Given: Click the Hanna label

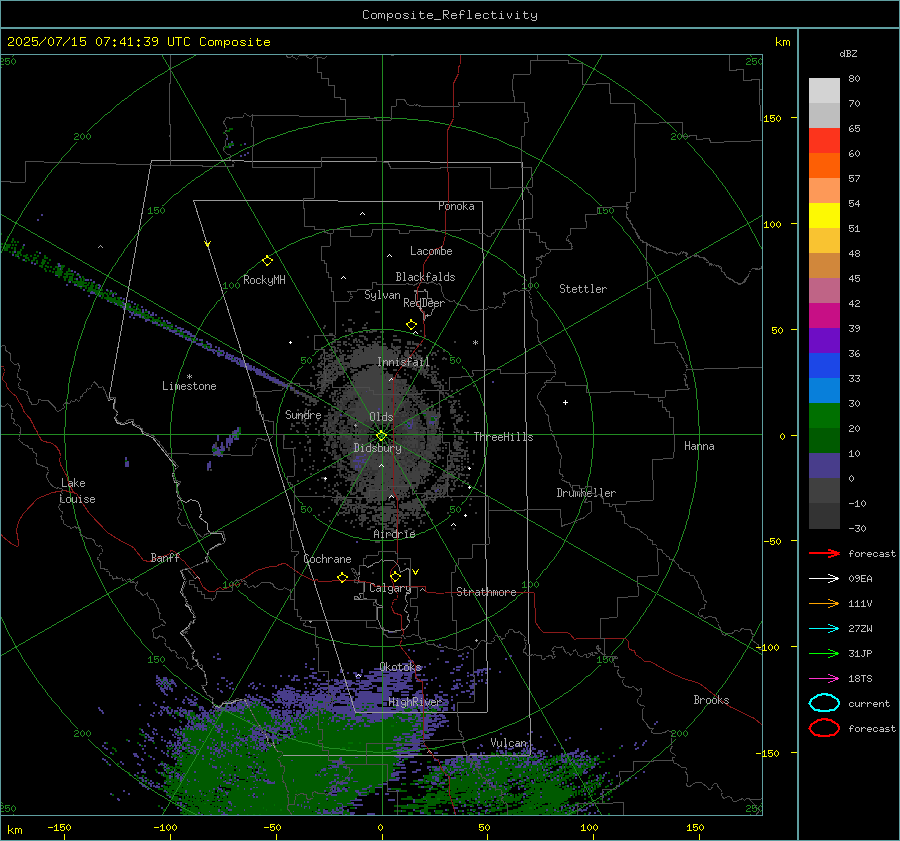Looking at the screenshot, I should 699,446.
